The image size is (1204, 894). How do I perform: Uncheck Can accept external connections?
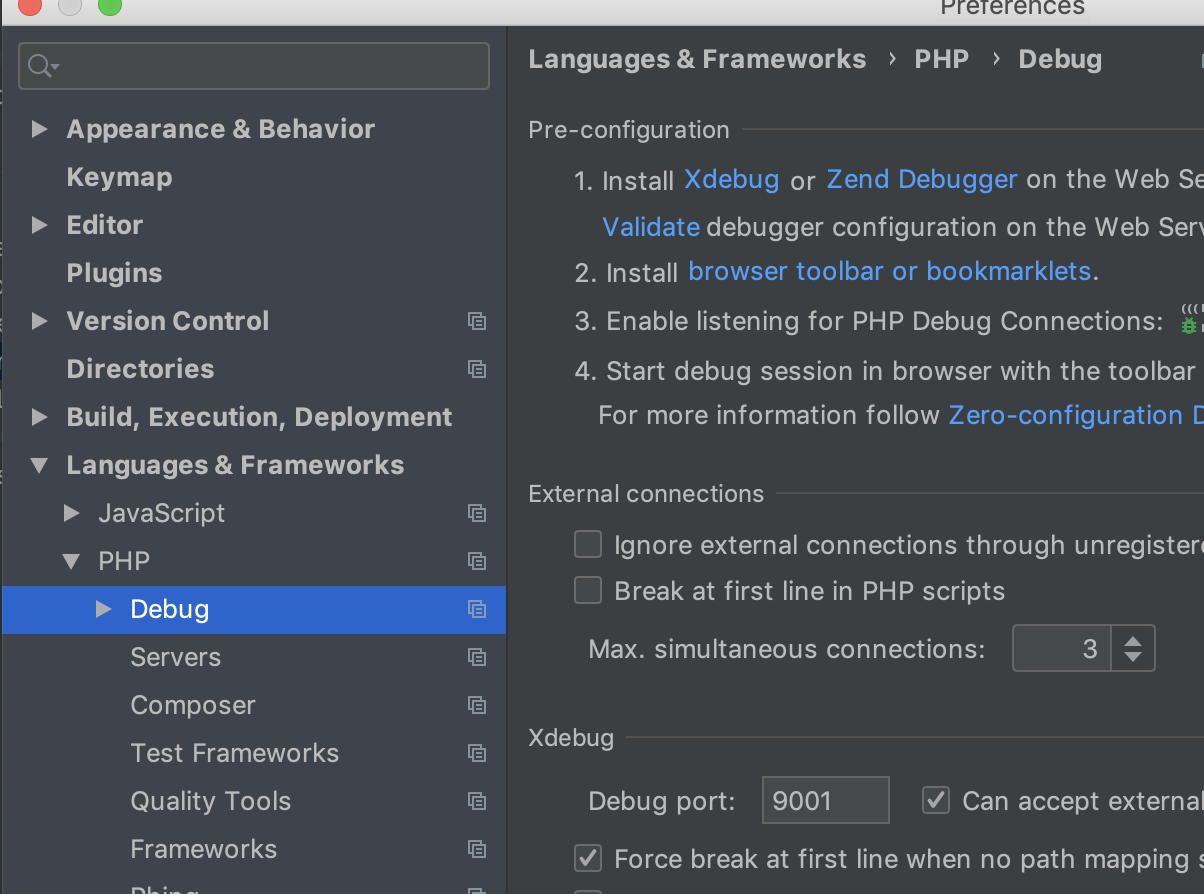pos(936,800)
